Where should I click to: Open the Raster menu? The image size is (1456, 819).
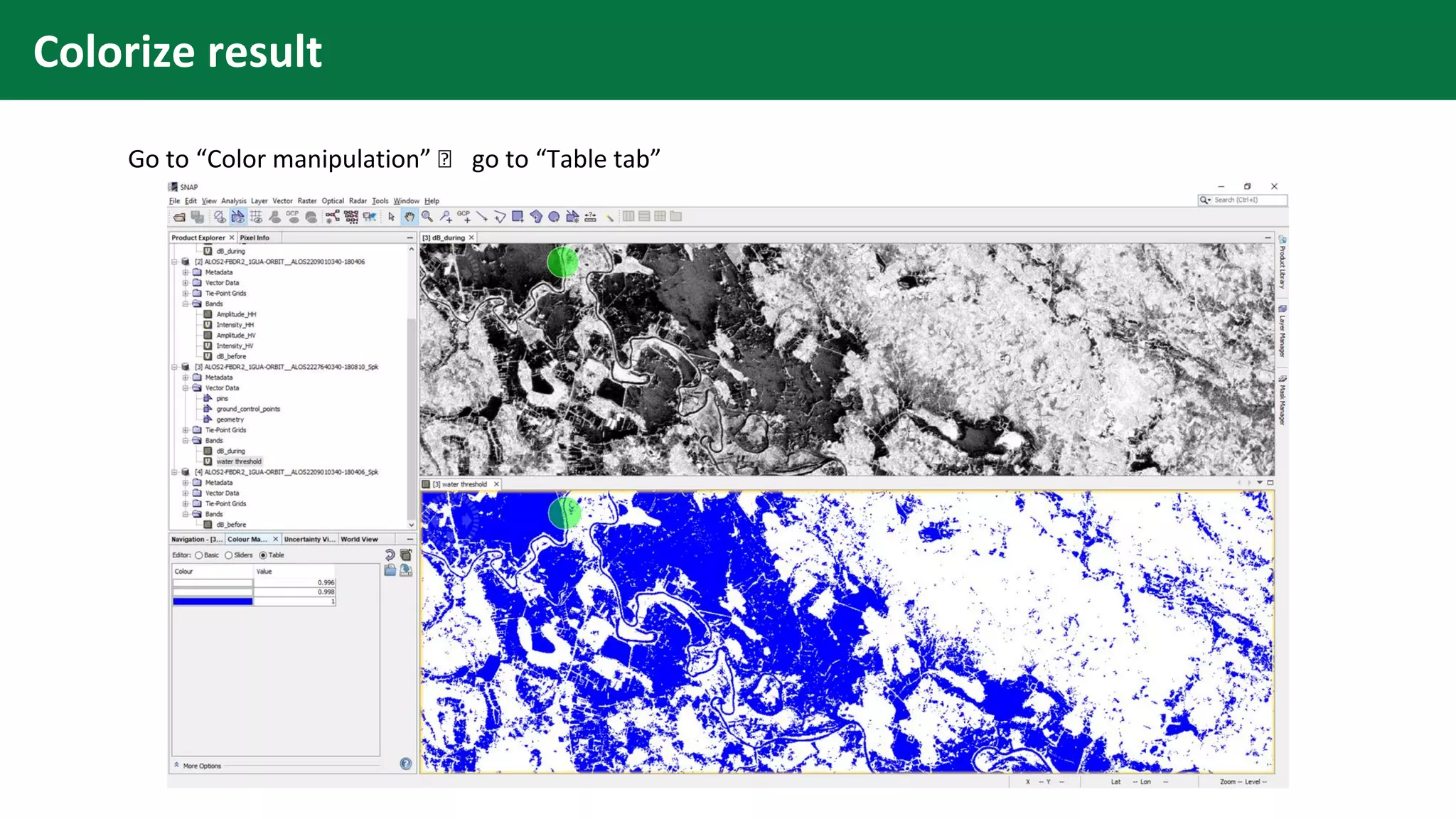307,201
